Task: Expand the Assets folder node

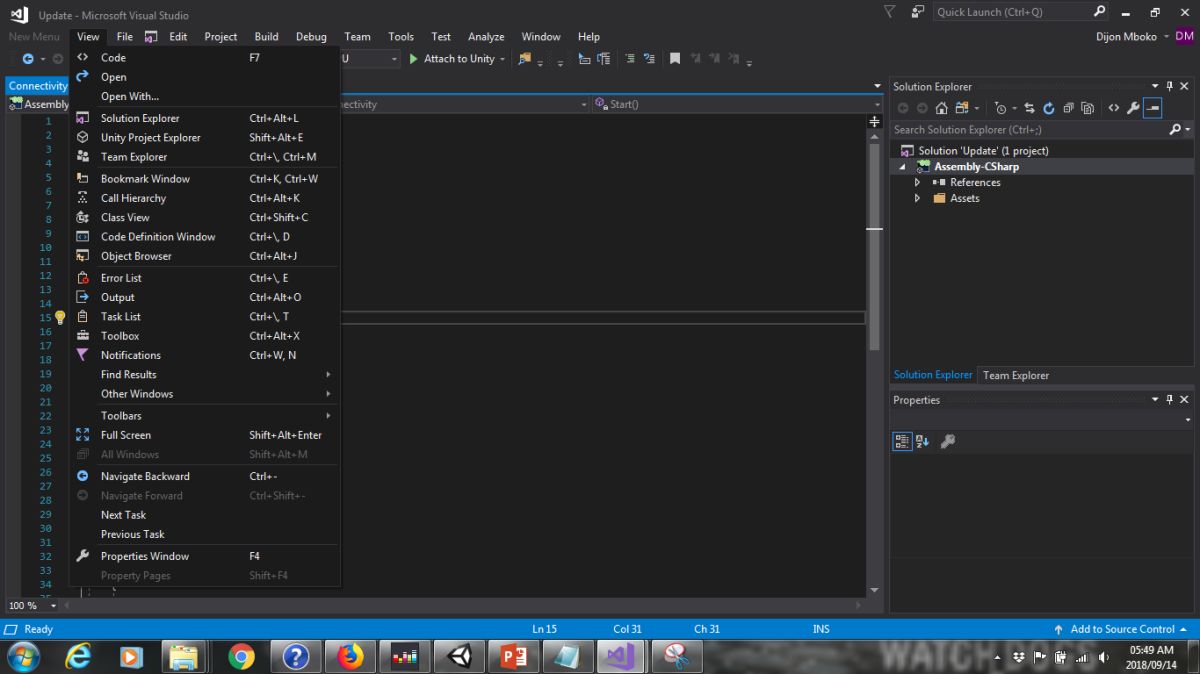Action: [917, 198]
